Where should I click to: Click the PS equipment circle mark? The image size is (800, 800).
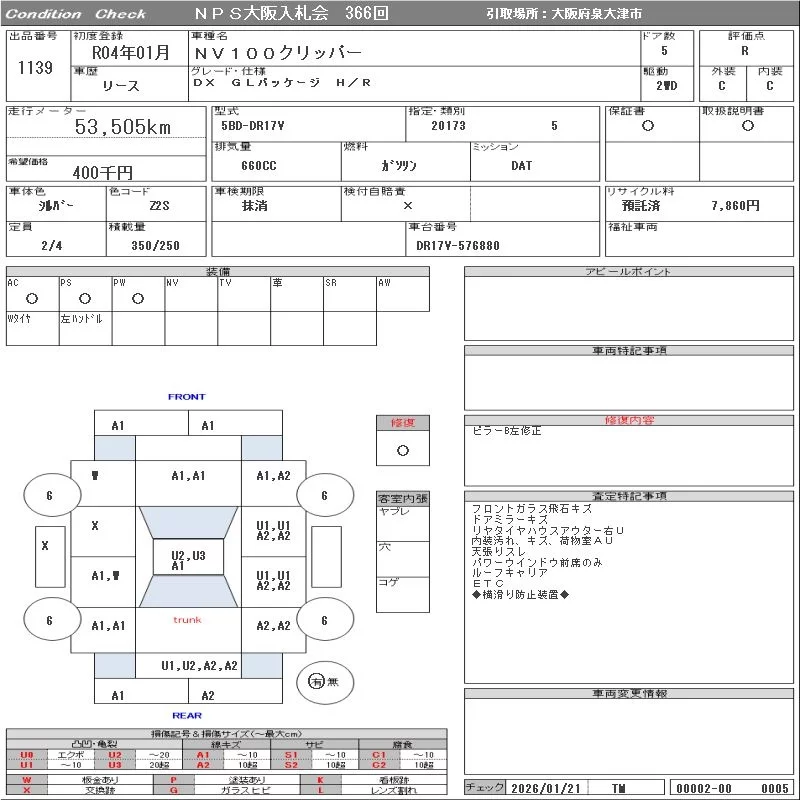85,299
